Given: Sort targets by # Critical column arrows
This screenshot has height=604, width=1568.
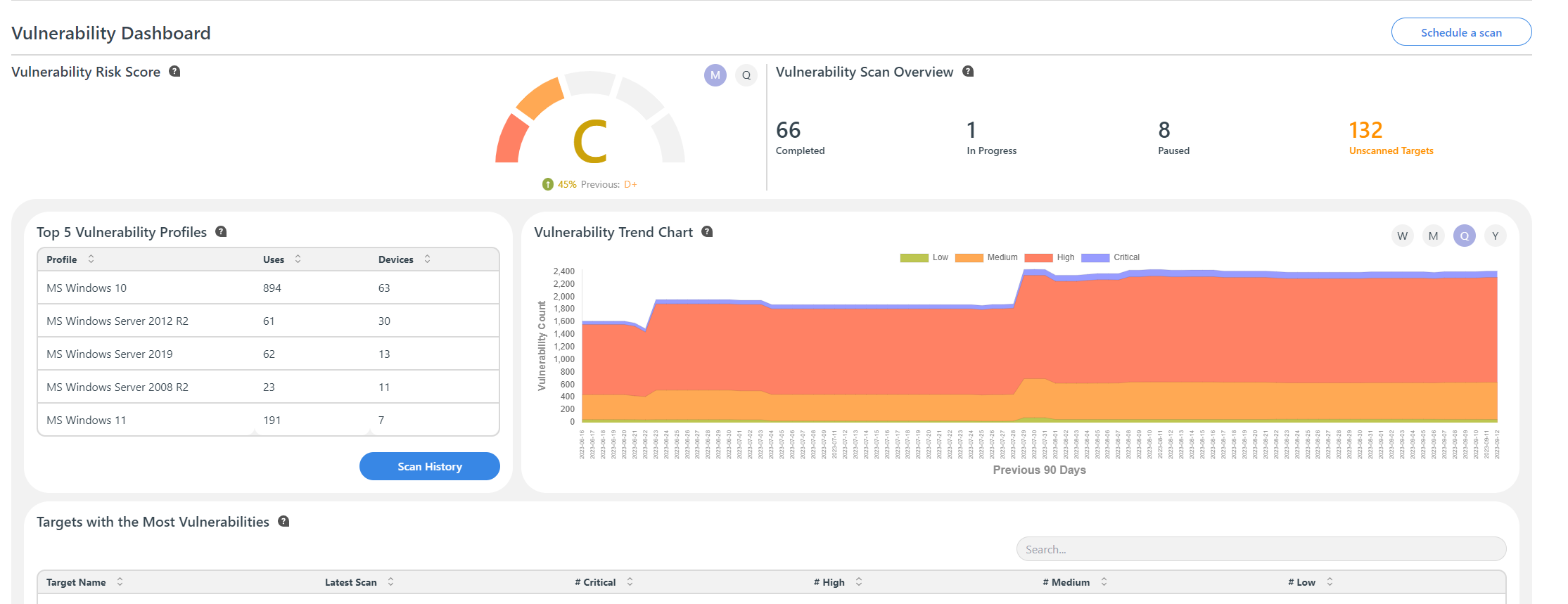Looking at the screenshot, I should click(x=630, y=581).
